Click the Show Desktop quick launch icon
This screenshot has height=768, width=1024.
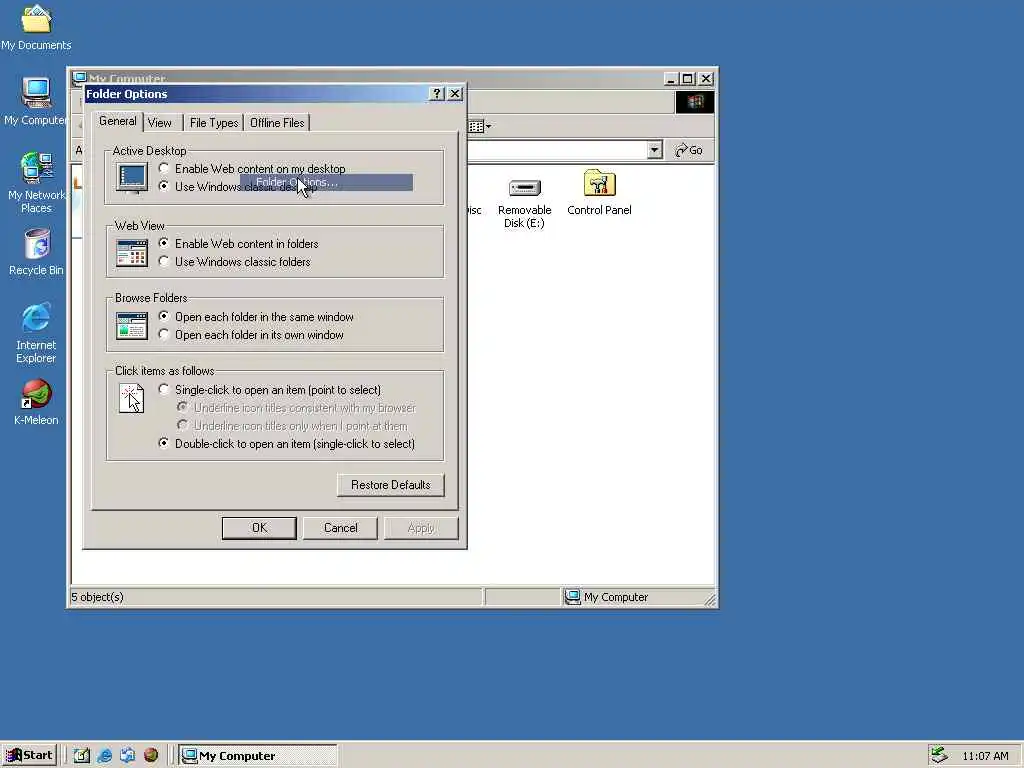click(82, 756)
